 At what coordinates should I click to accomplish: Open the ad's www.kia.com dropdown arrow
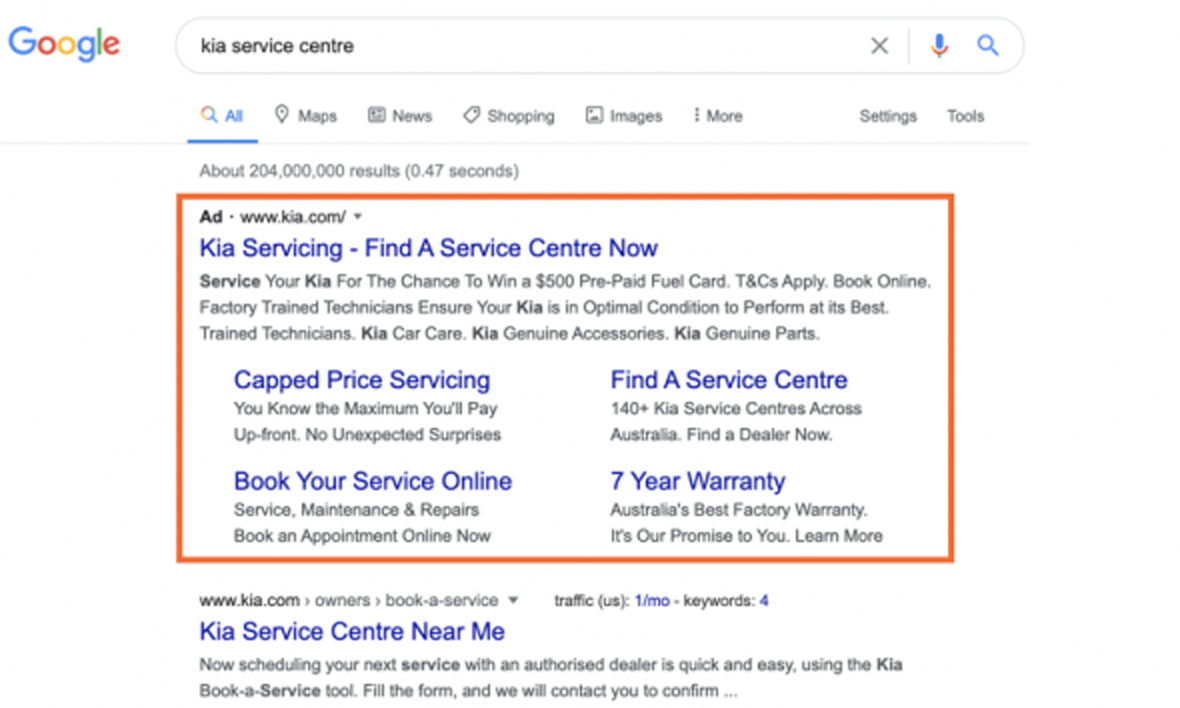(358, 217)
